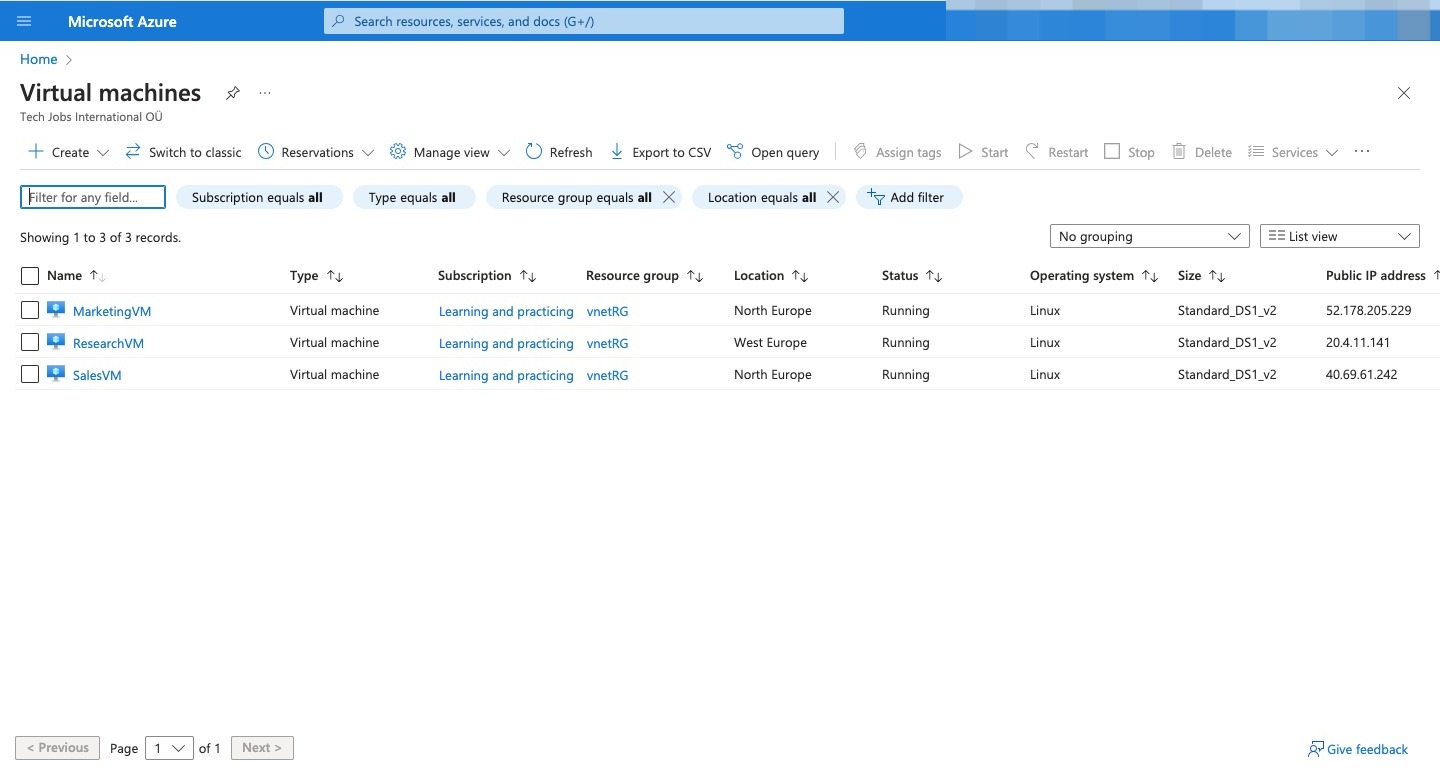Click the Next page button

point(262,748)
